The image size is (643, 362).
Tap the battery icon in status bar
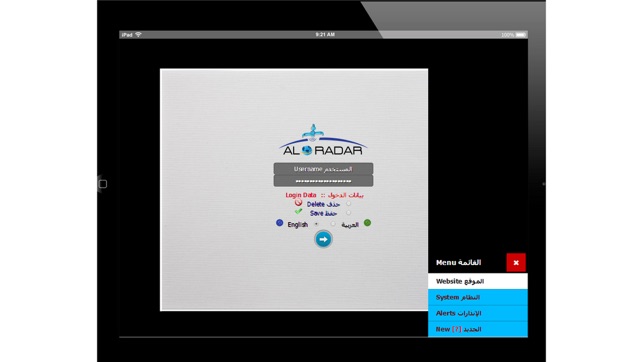[x=521, y=35]
